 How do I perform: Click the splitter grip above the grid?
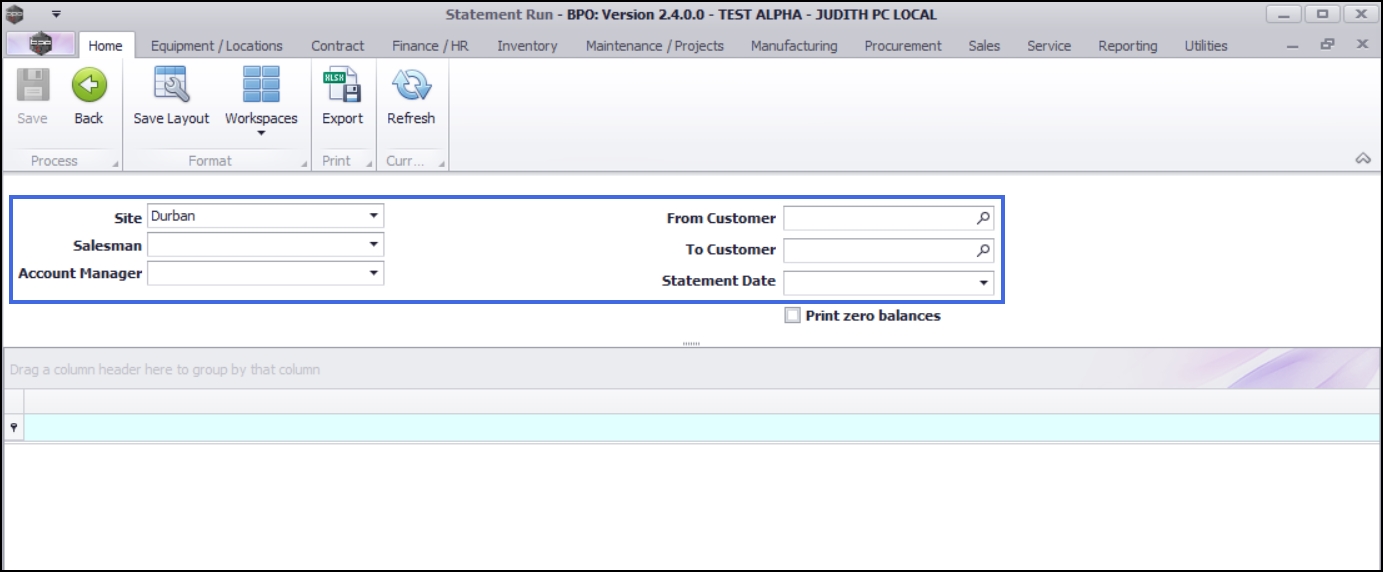coord(691,343)
